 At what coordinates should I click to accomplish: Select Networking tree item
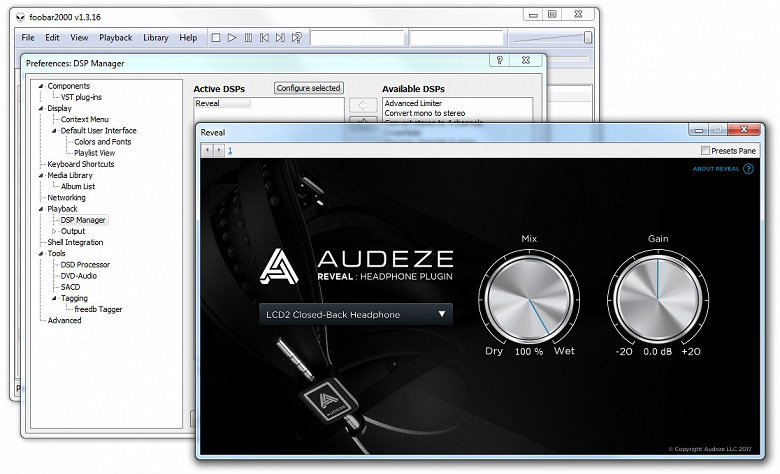[x=66, y=198]
